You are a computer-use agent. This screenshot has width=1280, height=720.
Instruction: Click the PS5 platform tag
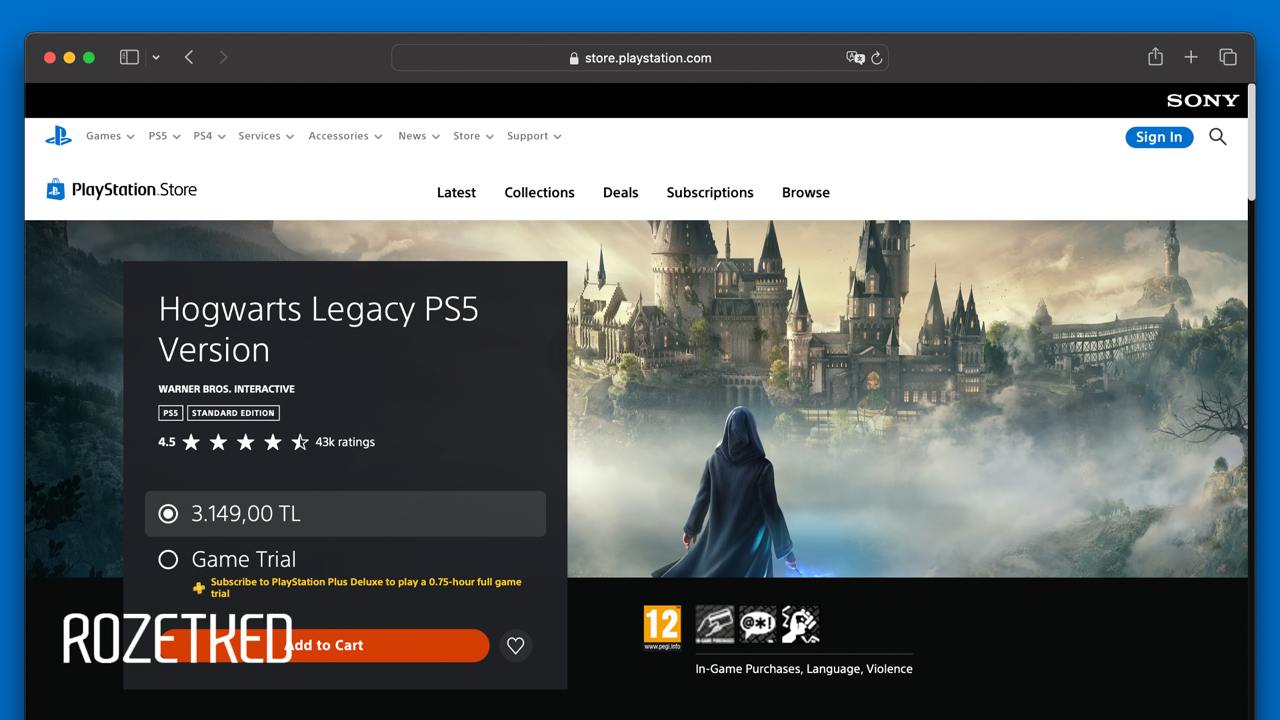(170, 413)
